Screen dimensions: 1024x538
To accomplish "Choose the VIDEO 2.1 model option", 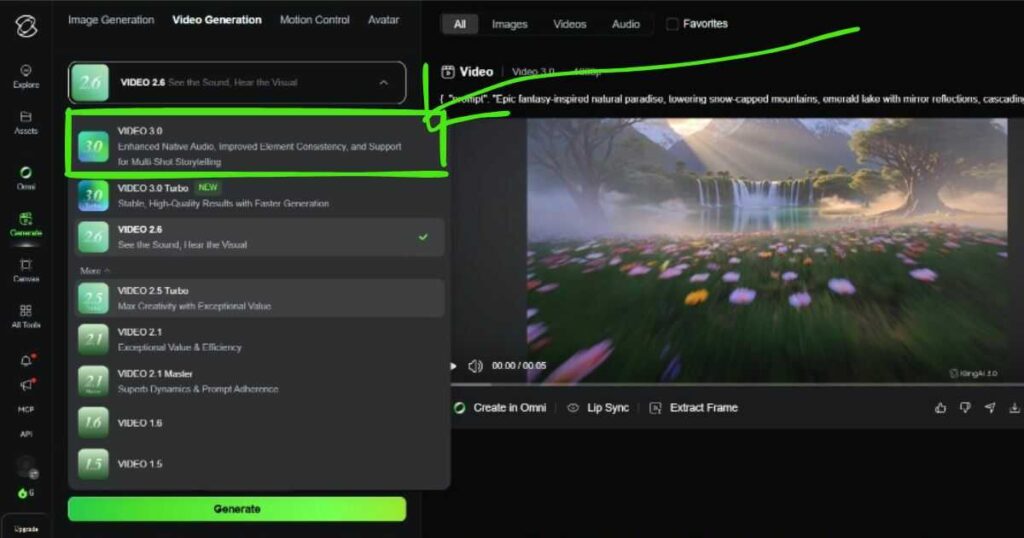I will (x=258, y=340).
